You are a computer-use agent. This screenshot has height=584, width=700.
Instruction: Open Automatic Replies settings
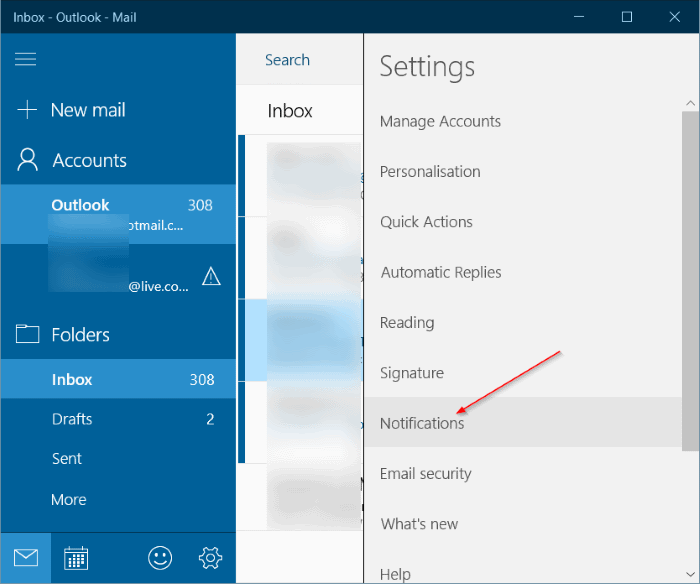pos(441,272)
